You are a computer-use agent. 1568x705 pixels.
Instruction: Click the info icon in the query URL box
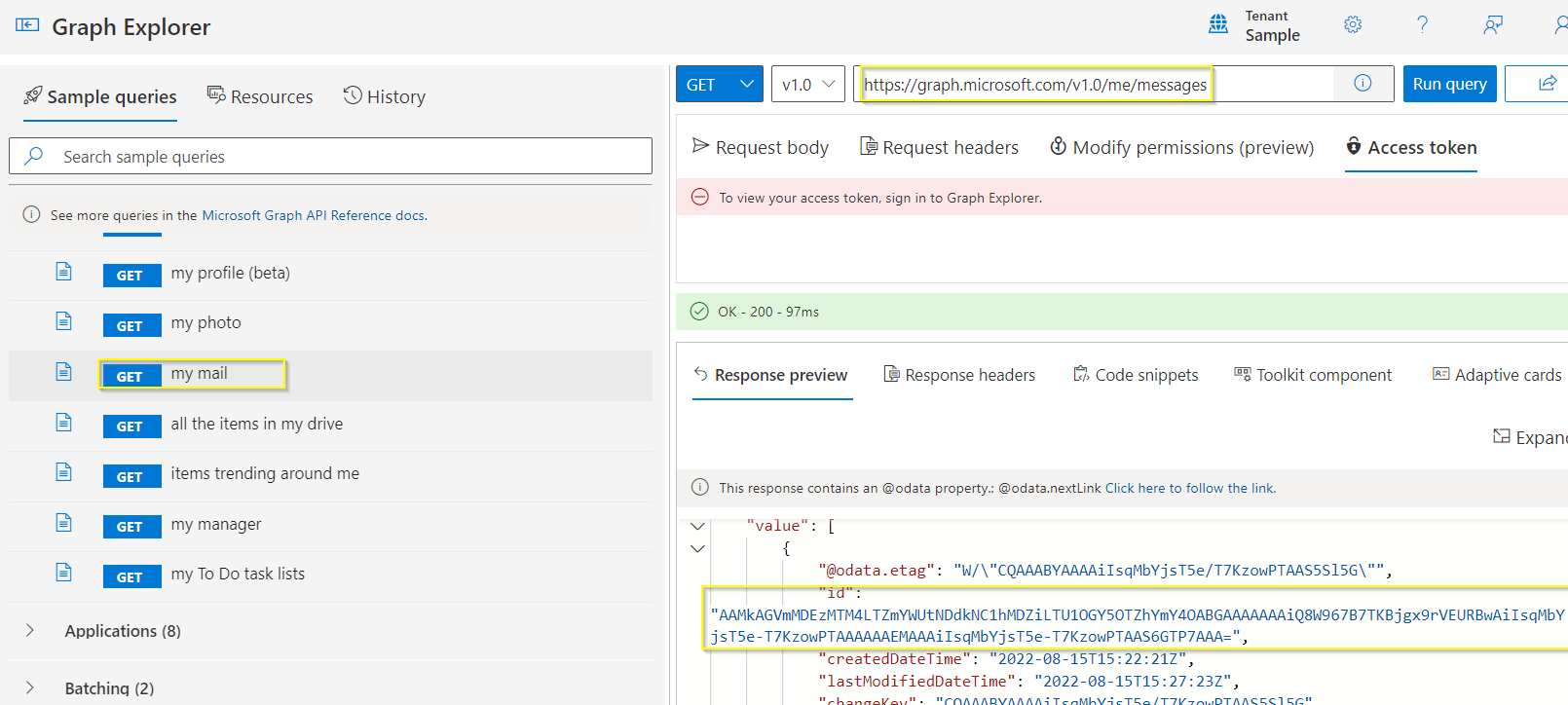[1363, 84]
